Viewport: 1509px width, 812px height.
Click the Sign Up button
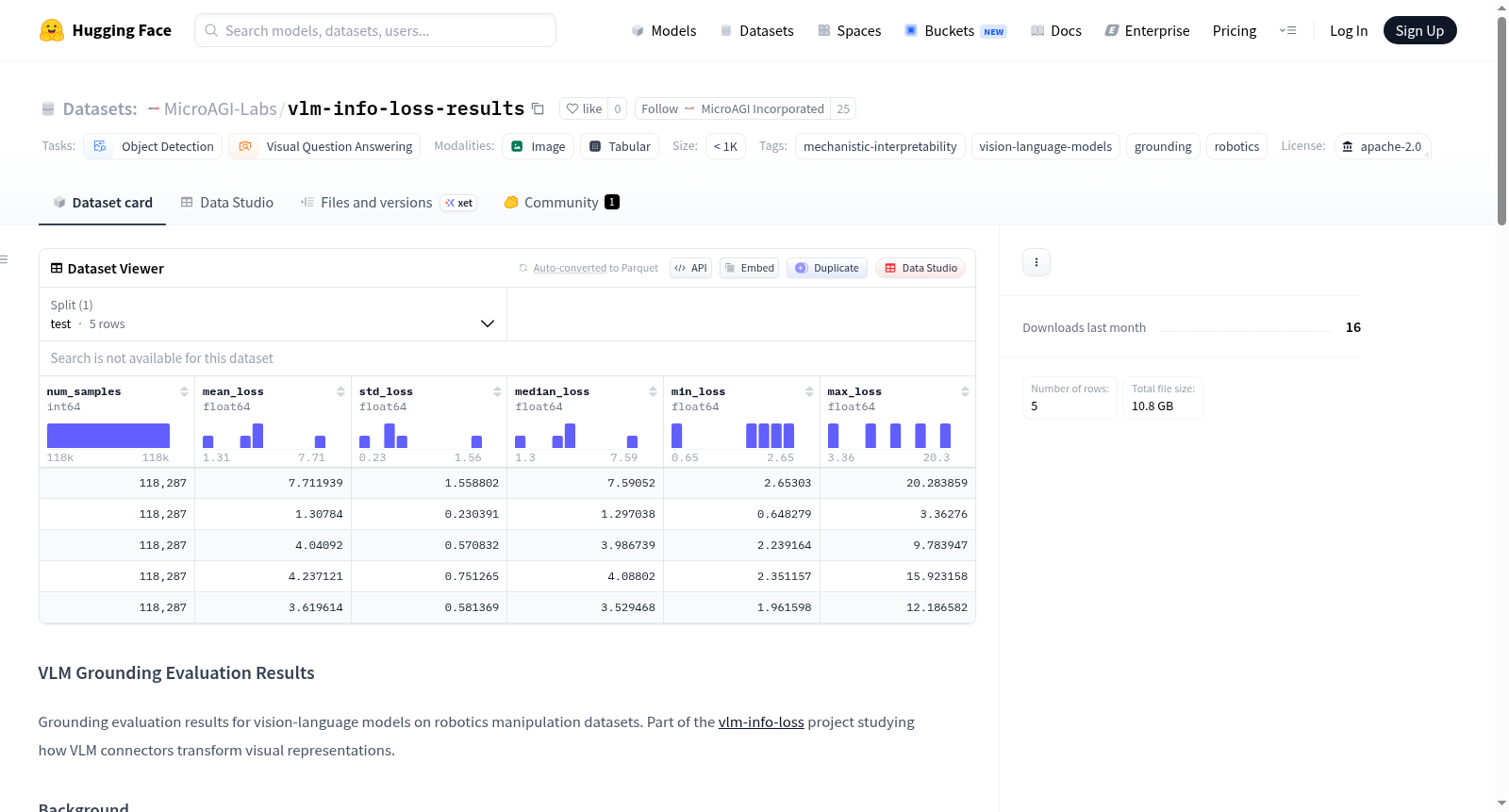(1419, 30)
